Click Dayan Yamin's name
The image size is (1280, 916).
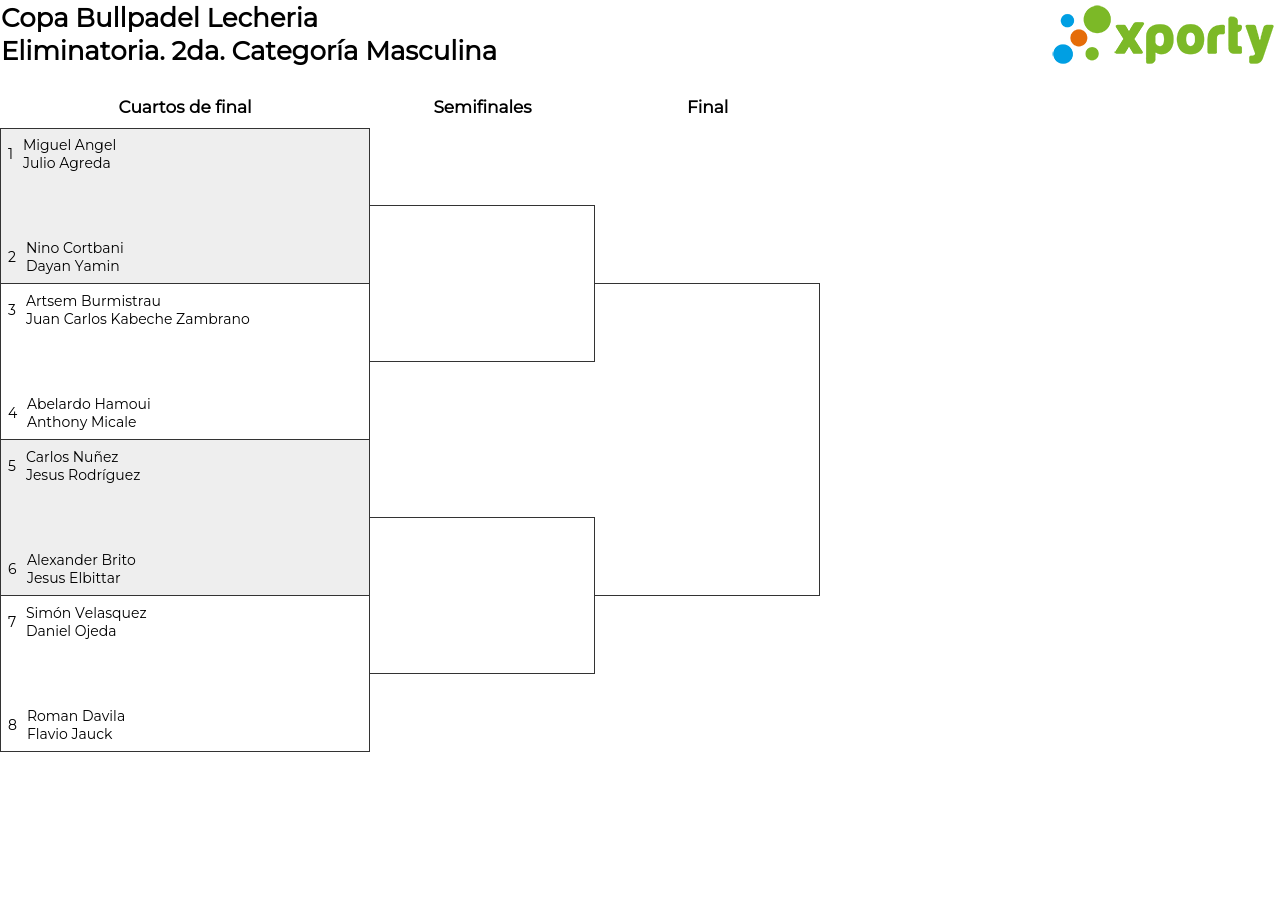point(72,266)
